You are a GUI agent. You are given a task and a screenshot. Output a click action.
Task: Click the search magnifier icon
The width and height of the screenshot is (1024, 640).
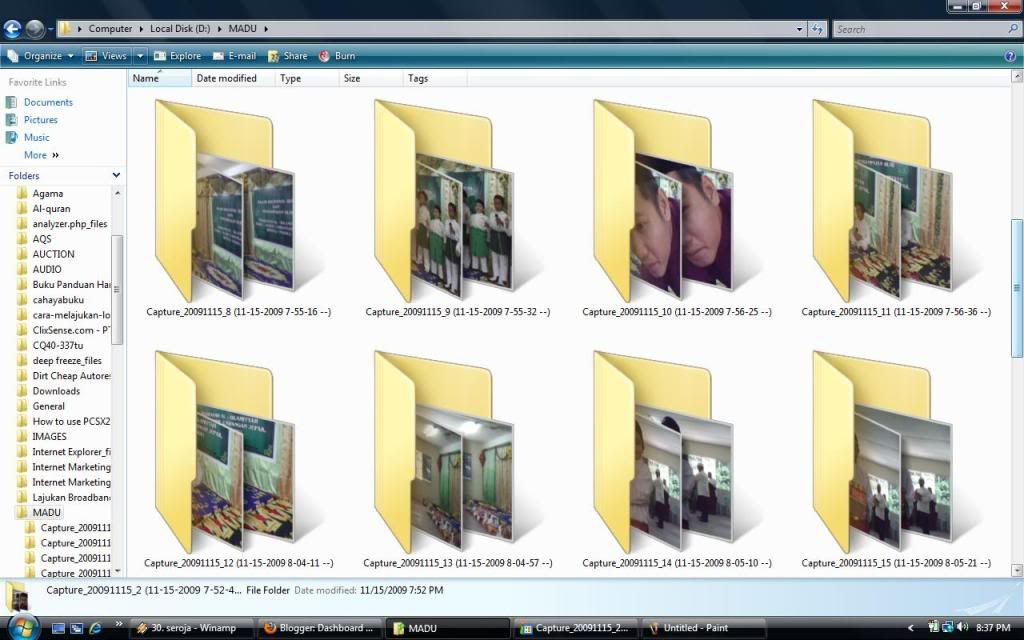pyautogui.click(x=1013, y=29)
